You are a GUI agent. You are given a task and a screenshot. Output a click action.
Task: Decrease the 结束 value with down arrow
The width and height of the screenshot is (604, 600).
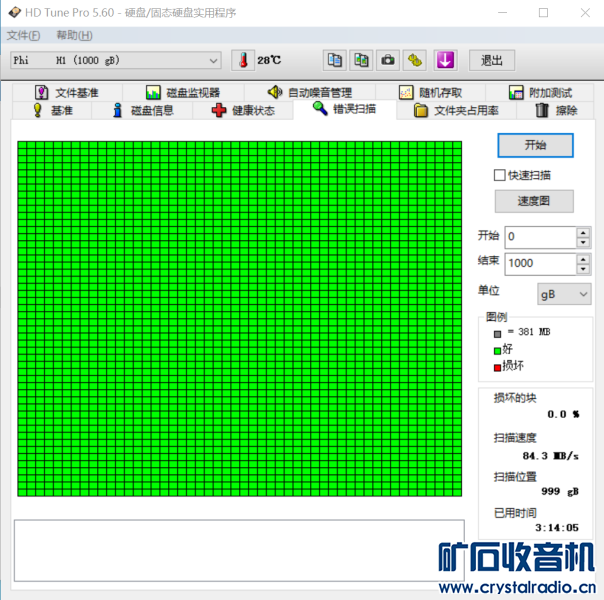click(583, 269)
